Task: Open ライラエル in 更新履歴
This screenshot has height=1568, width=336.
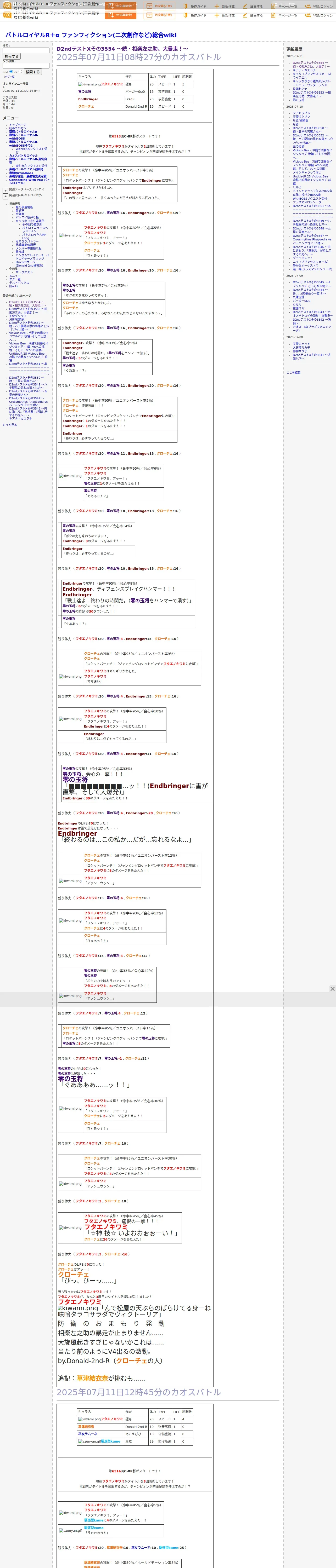Action: click(x=300, y=78)
